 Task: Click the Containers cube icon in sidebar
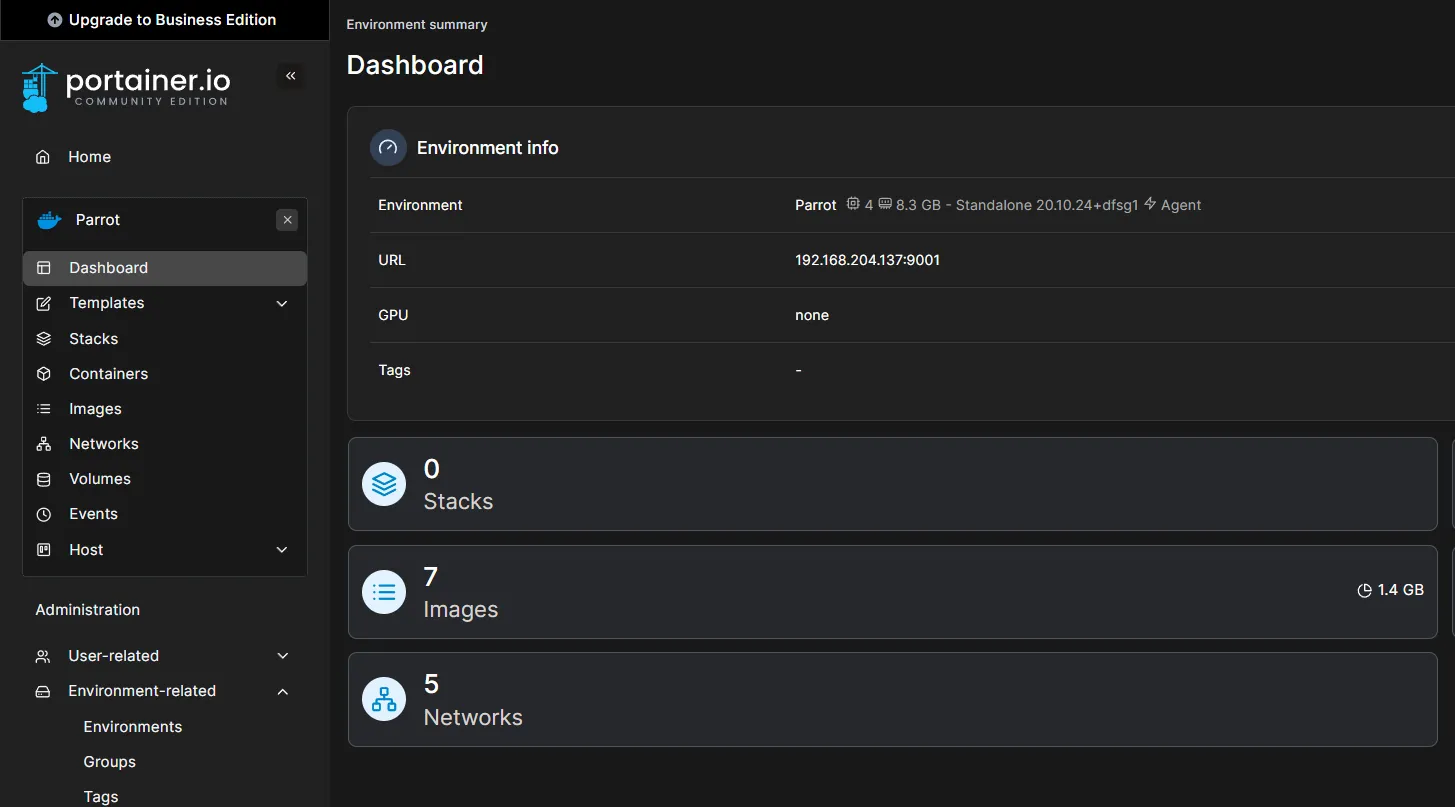point(44,374)
